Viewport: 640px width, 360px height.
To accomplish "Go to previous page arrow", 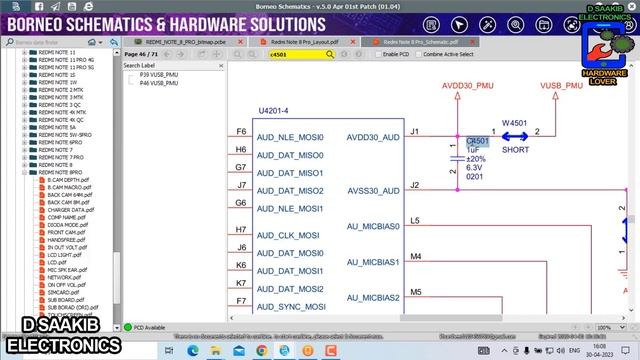I will coord(167,54).
